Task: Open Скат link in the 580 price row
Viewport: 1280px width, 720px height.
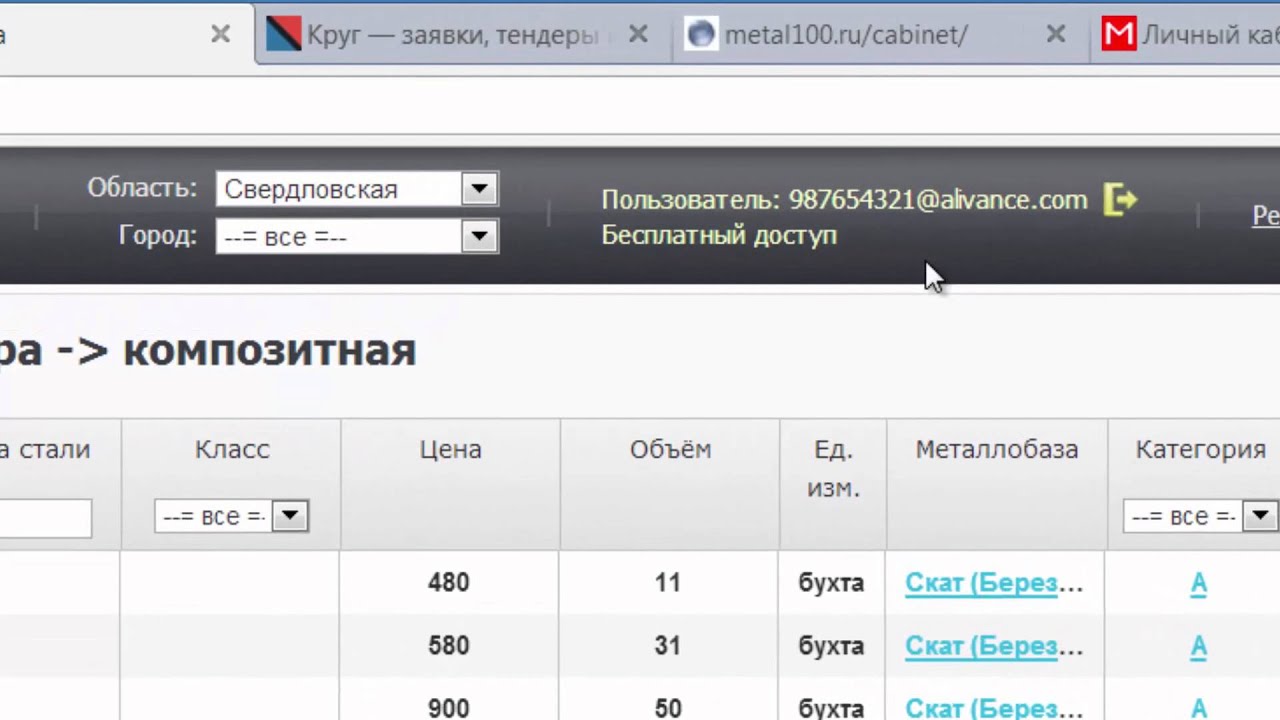Action: (x=993, y=646)
